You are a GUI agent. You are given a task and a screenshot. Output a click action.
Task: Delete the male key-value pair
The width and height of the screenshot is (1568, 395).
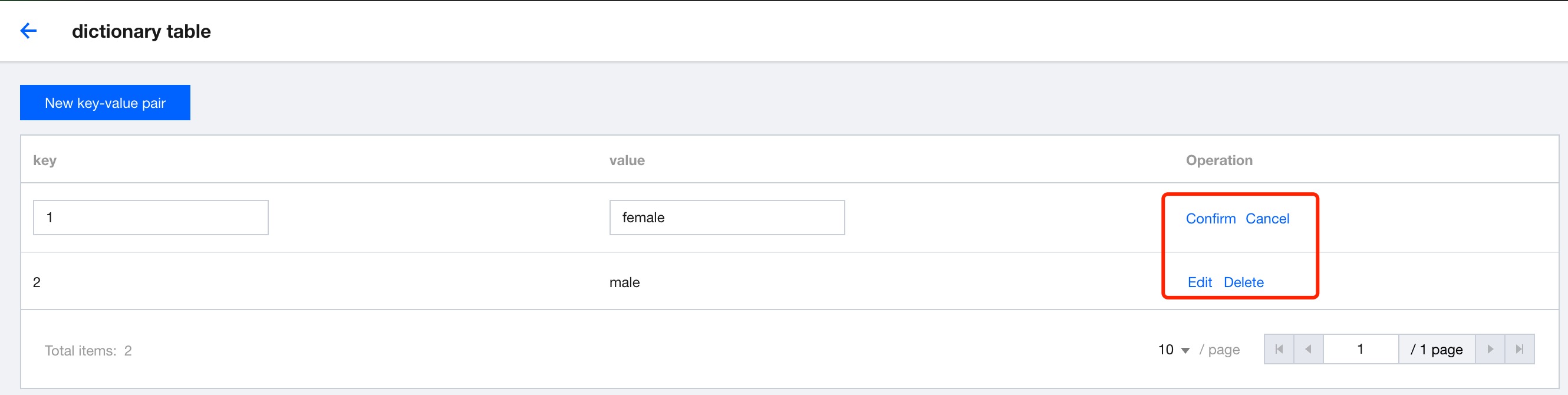pos(1244,282)
